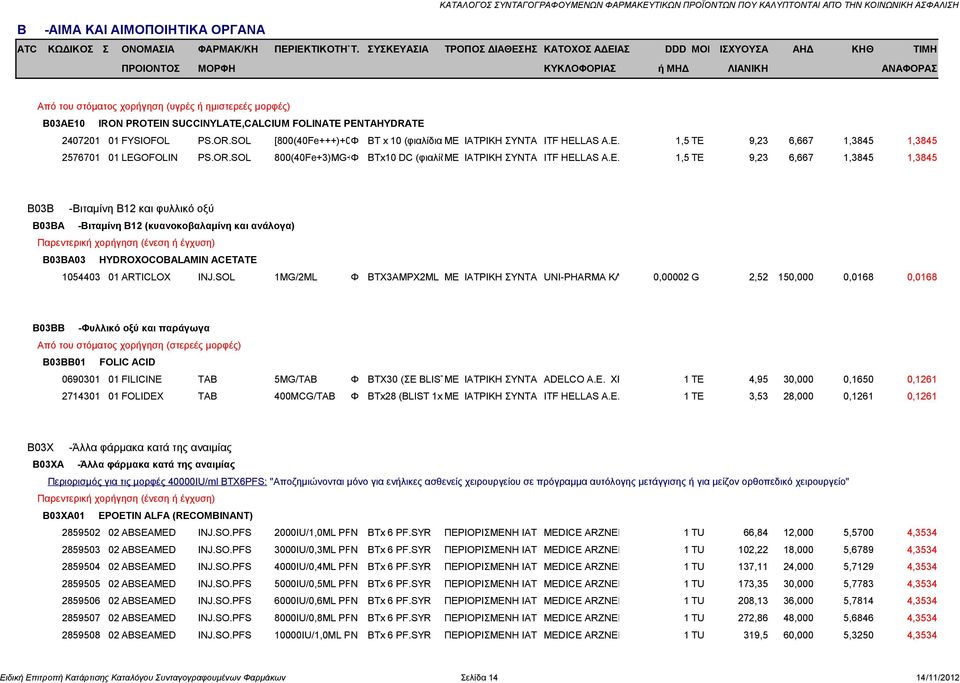Select ARTICLOX strength '1MG/2ML'
This screenshot has height=683, width=960.
(x=296, y=277)
